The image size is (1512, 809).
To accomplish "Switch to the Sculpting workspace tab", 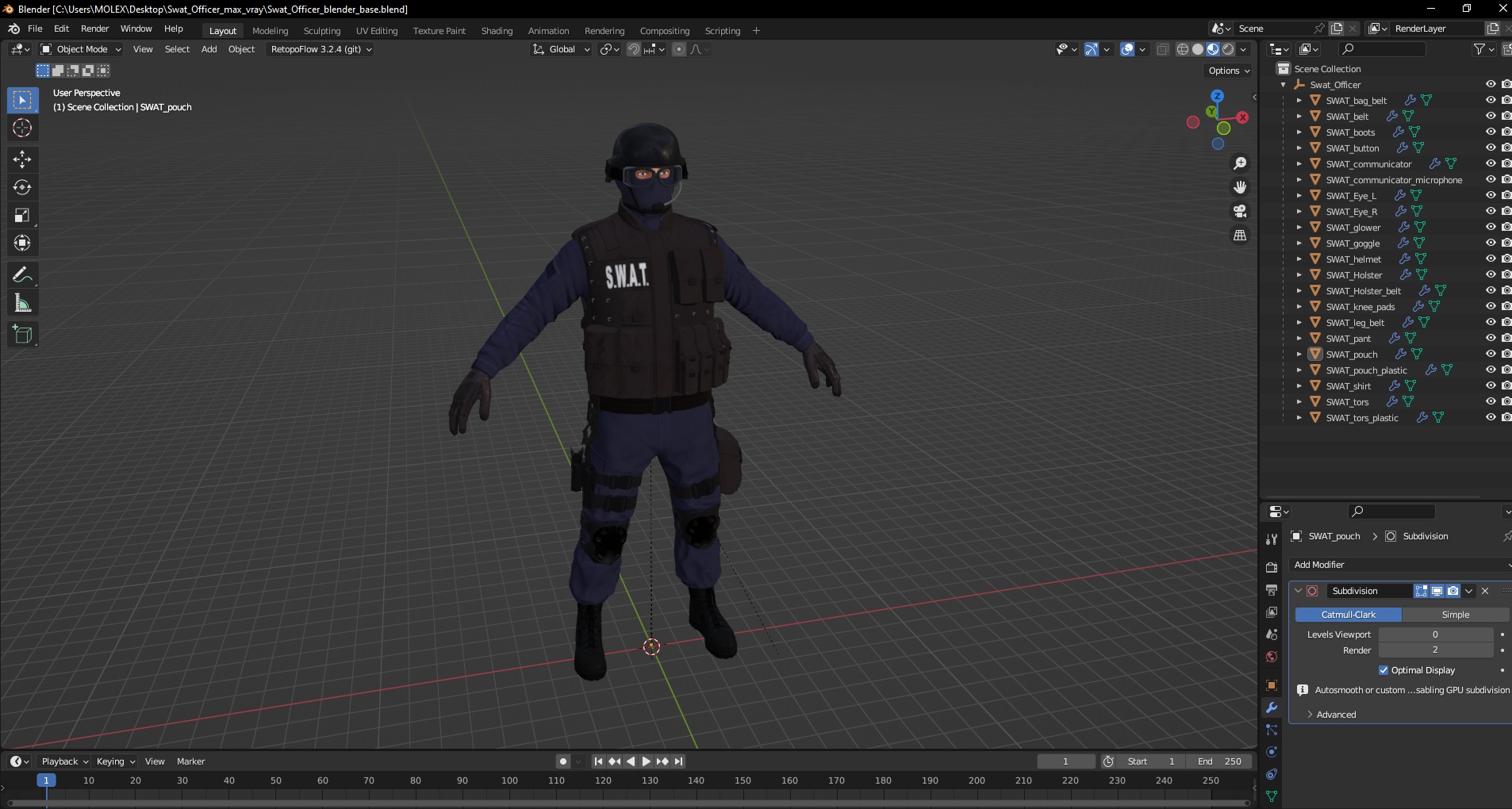I will (x=322, y=31).
